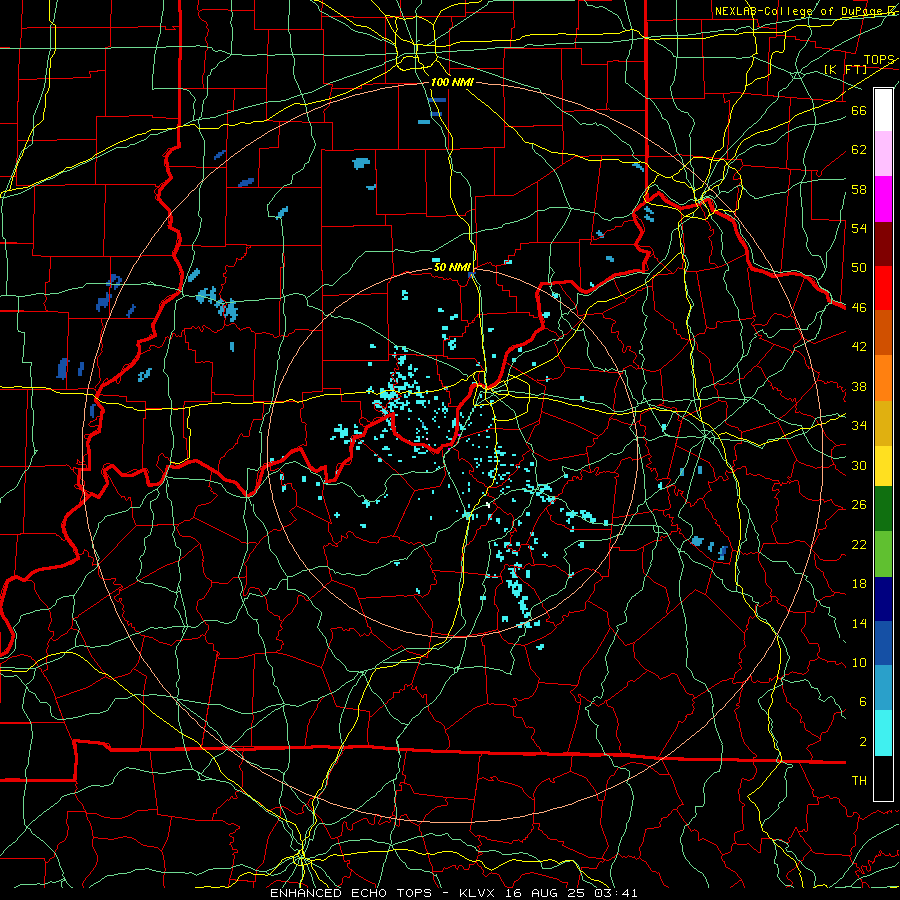Image resolution: width=900 pixels, height=900 pixels.
Task: Click the "KLVX" radar site identifier
Action: (x=479, y=893)
